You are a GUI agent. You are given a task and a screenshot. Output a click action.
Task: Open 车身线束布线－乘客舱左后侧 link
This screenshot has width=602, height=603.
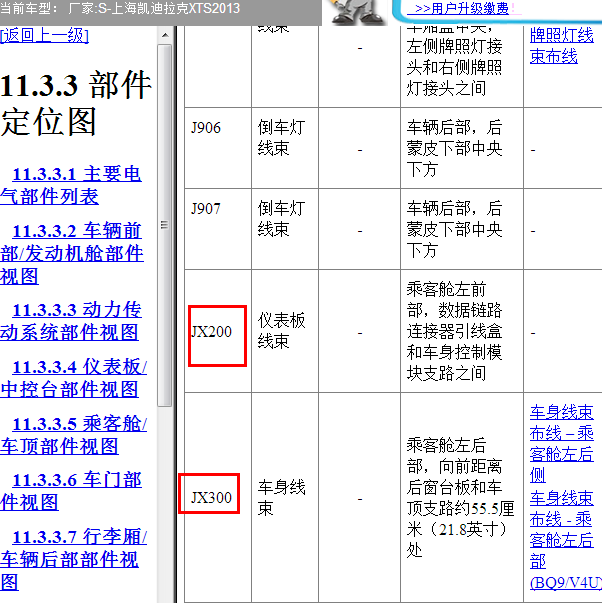tap(562, 443)
